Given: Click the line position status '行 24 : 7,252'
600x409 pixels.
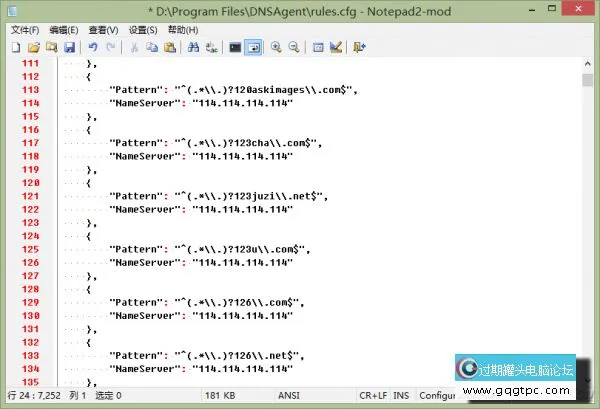Looking at the screenshot, I should pos(34,395).
